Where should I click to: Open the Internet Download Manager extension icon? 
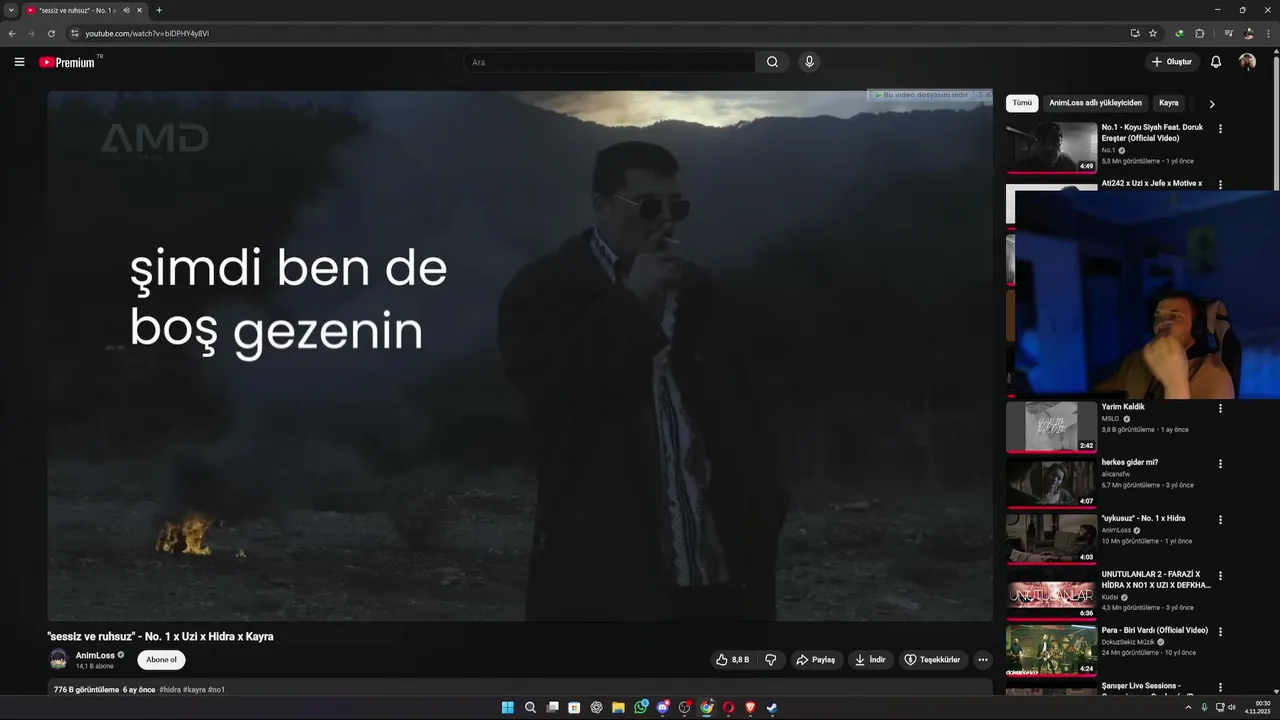tap(1180, 33)
